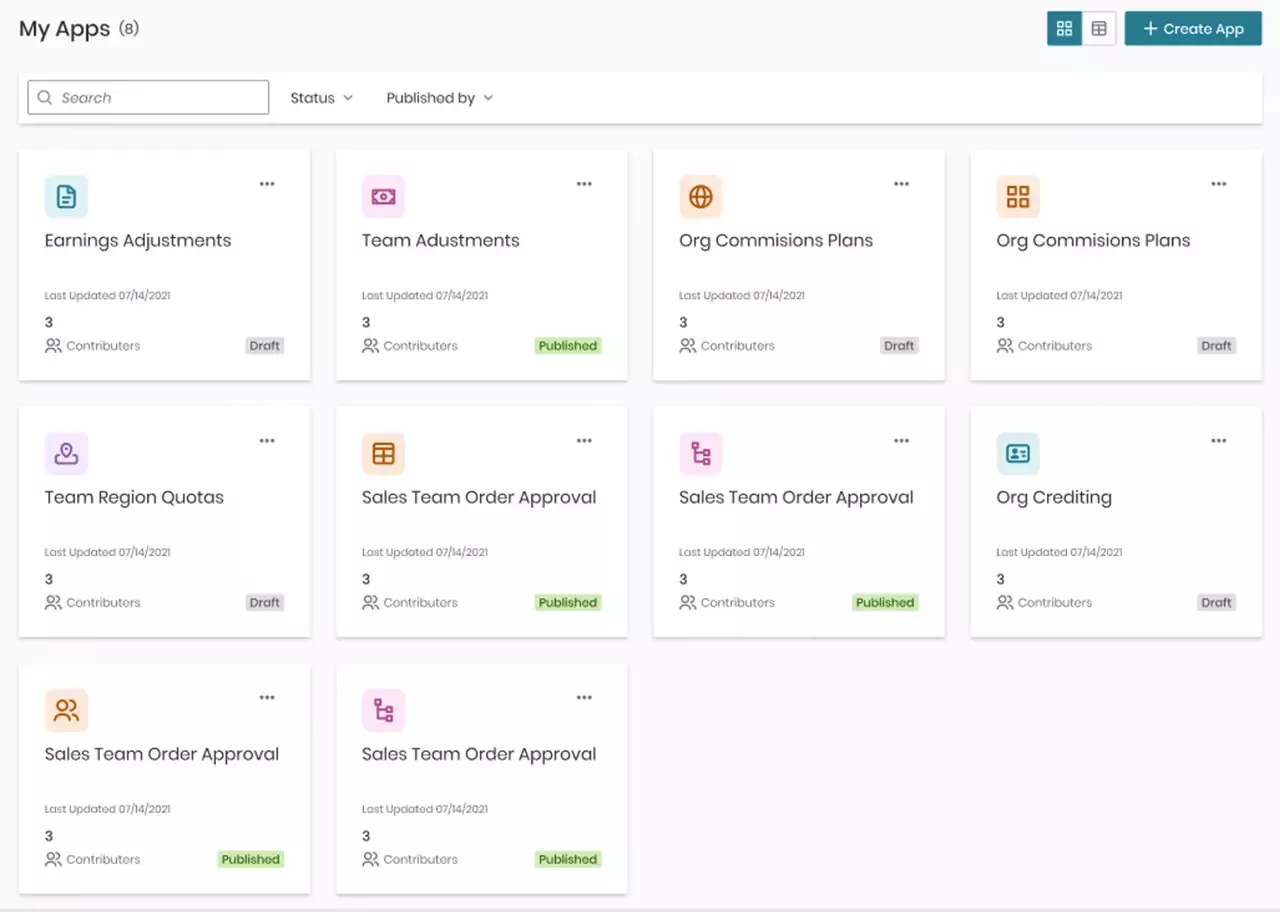Open the ellipsis menu on the table-icon Sales Team card
1280x912 pixels.
(x=584, y=441)
